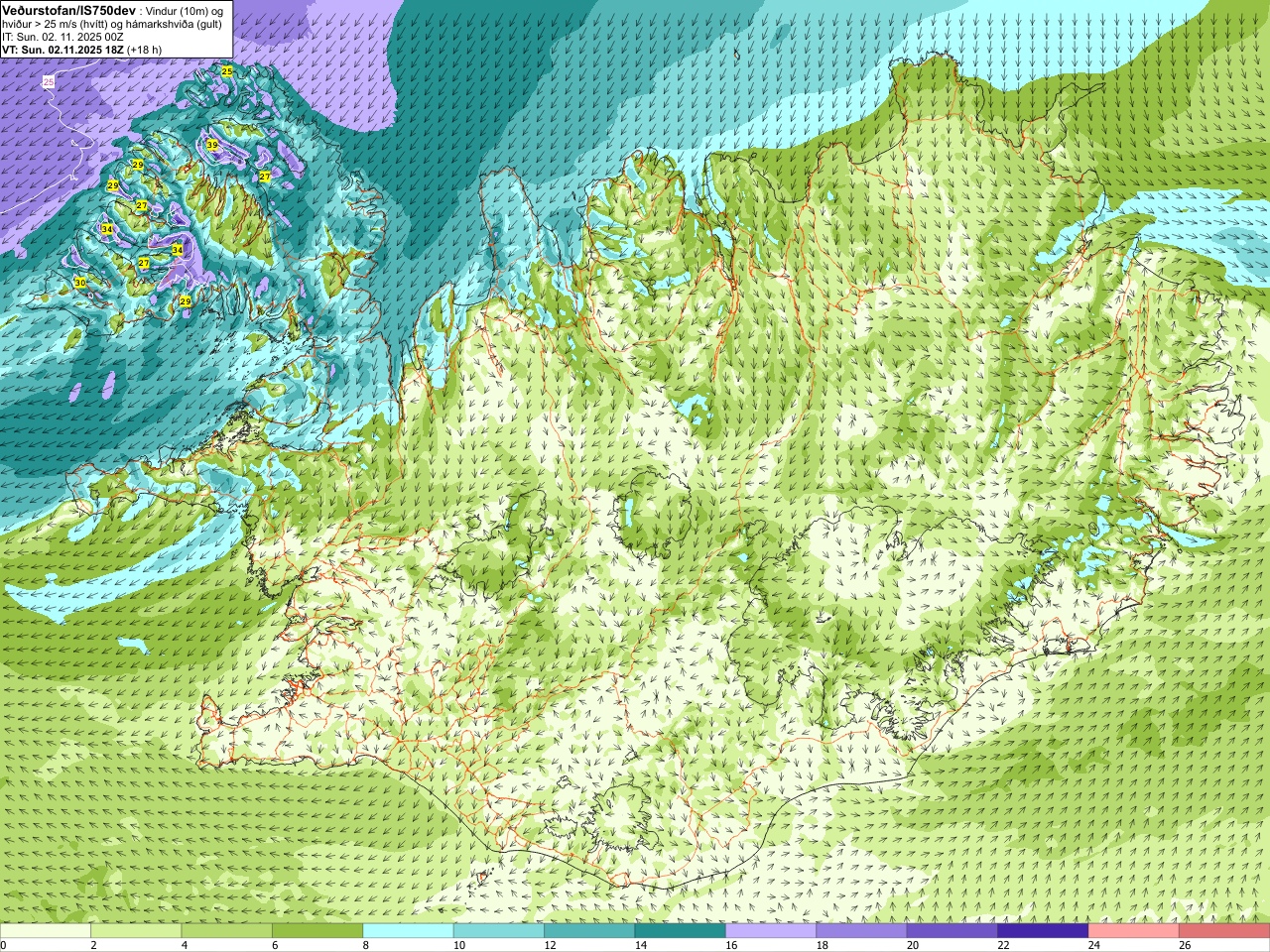Click the salmon red above-26 m/s legend swatch
The height and width of the screenshot is (952, 1270).
tap(1224, 931)
